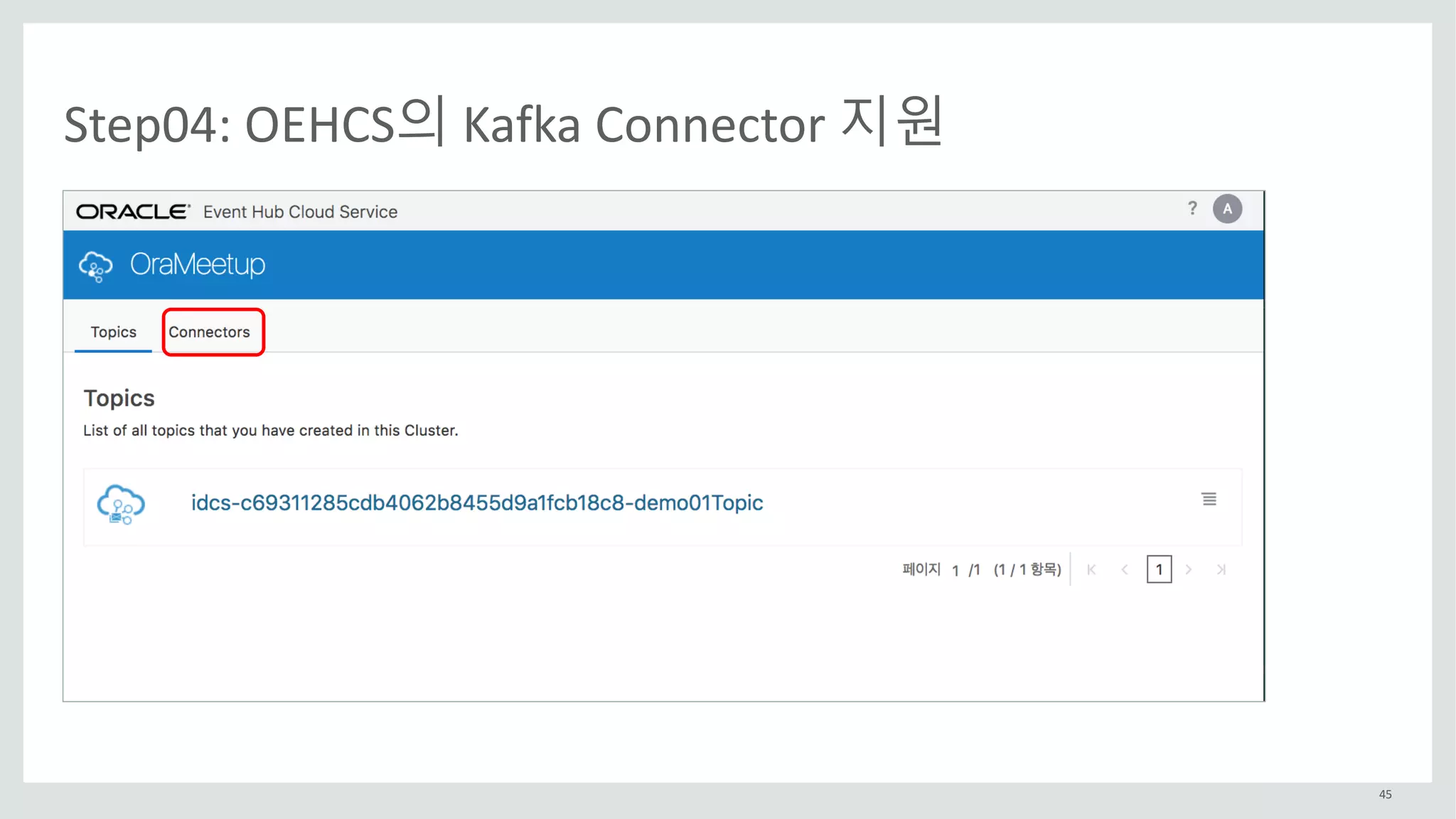Switch to the Connectors tab

209,332
